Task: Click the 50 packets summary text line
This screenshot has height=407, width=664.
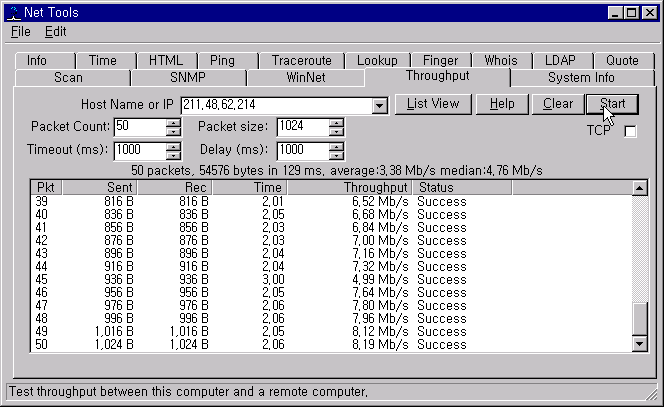Action: [x=337, y=171]
